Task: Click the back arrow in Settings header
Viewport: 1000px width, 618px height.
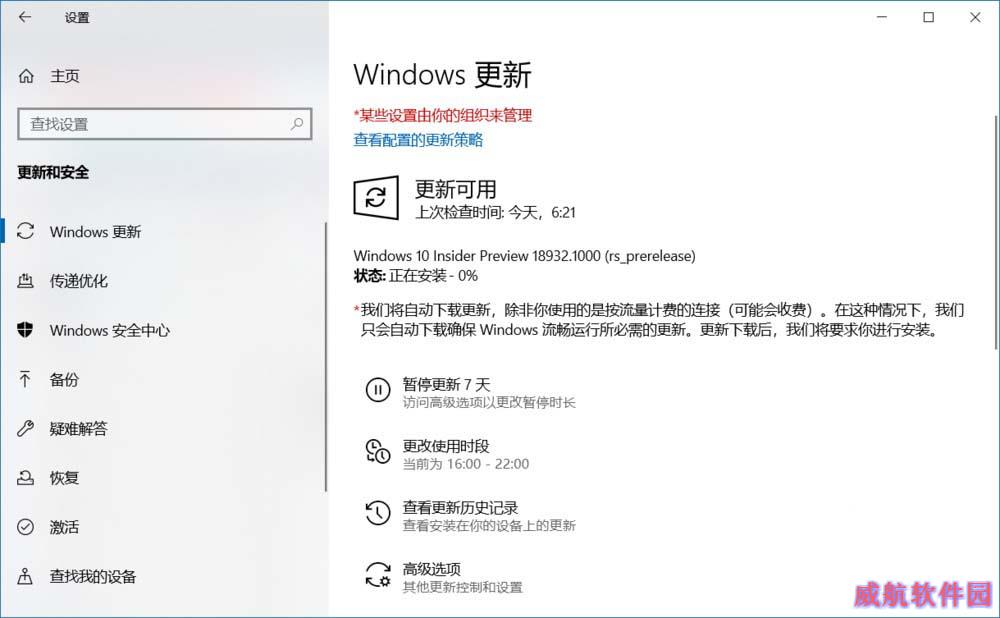Action: click(25, 17)
